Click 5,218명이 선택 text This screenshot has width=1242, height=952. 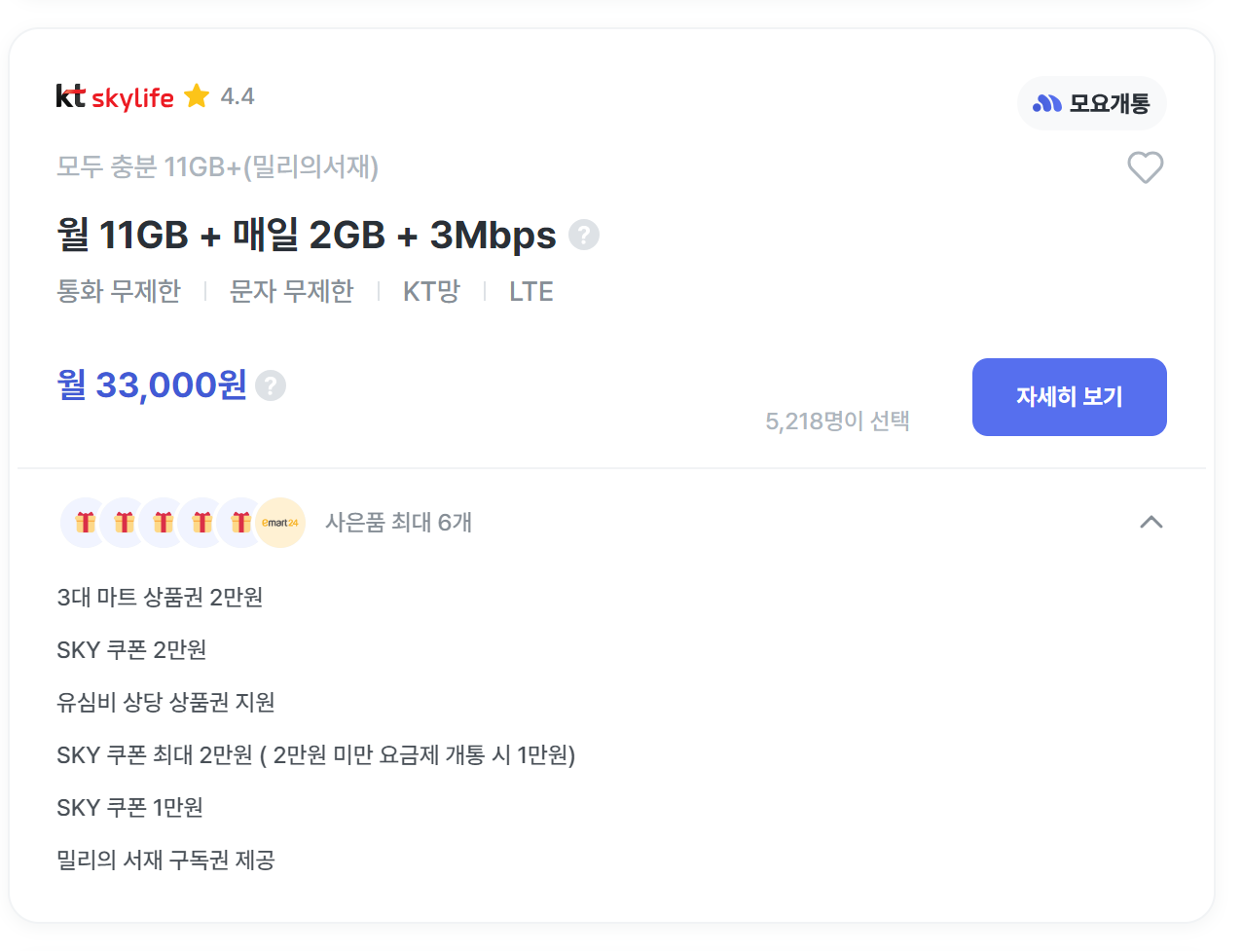[x=838, y=421]
